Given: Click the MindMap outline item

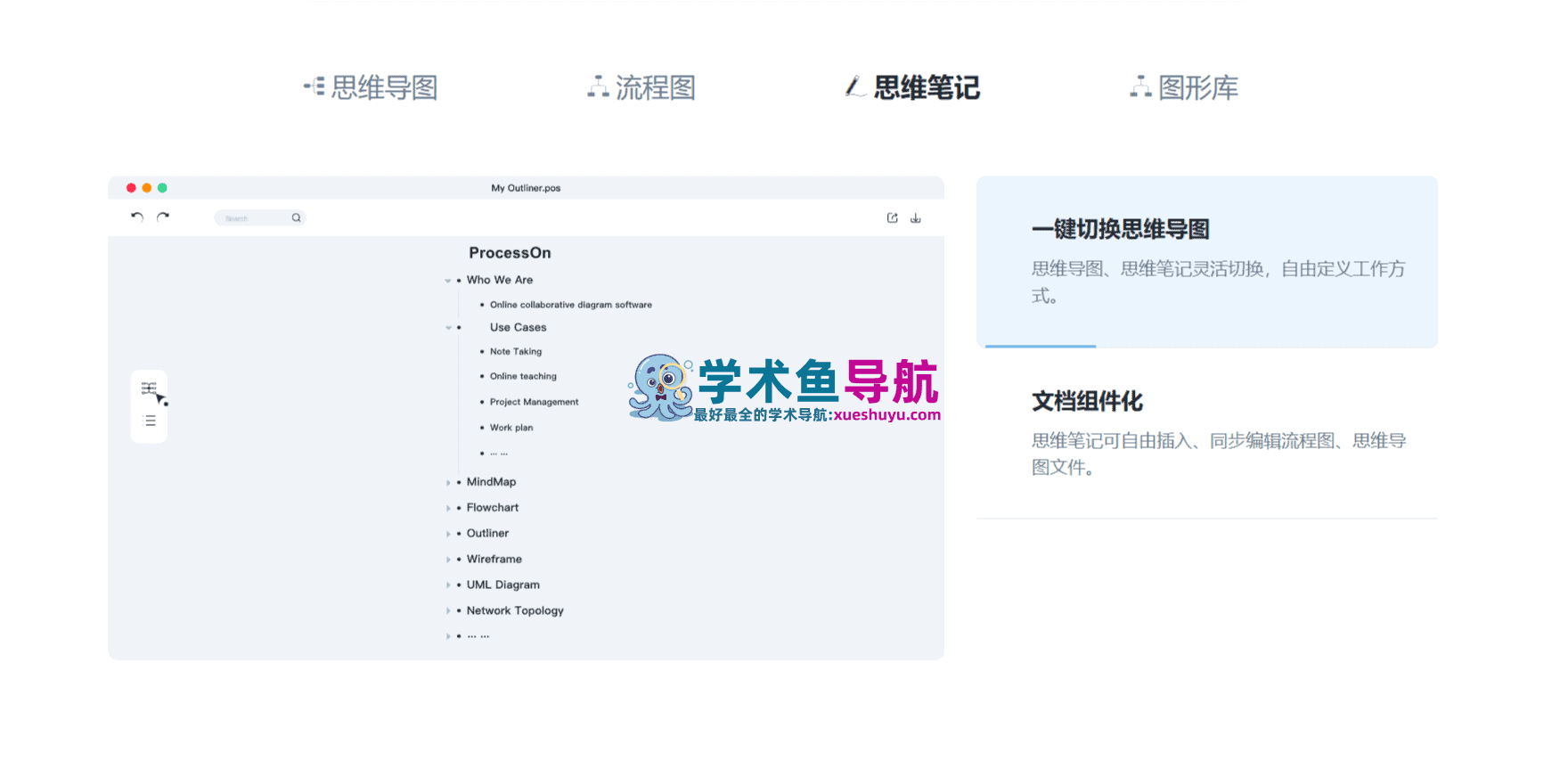Looking at the screenshot, I should [x=492, y=482].
